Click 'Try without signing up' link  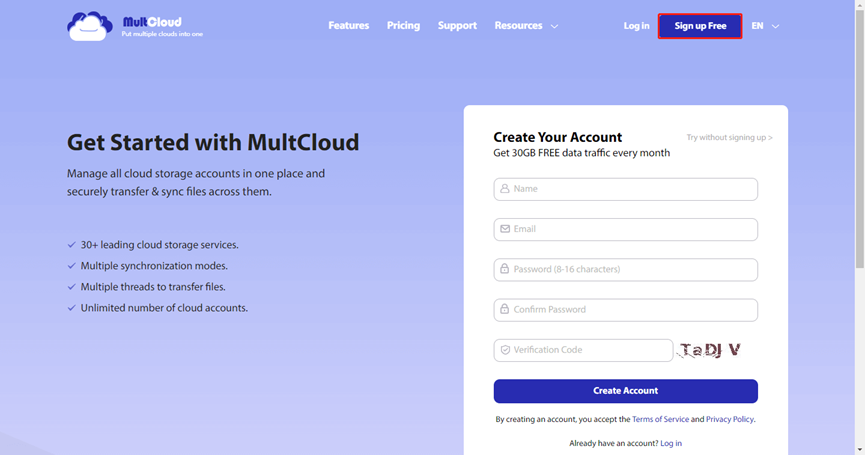click(729, 138)
